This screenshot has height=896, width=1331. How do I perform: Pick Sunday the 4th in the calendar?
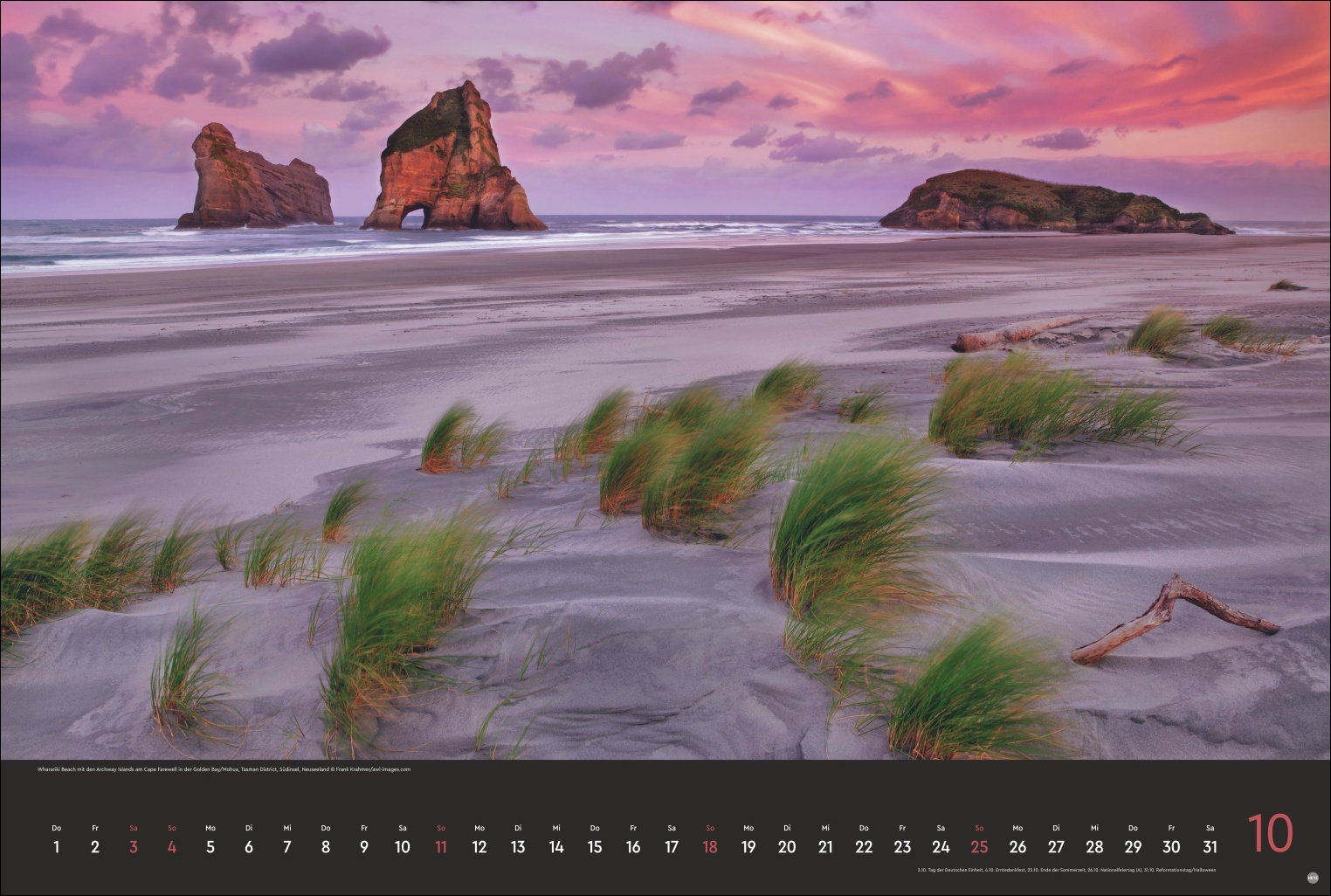click(172, 846)
